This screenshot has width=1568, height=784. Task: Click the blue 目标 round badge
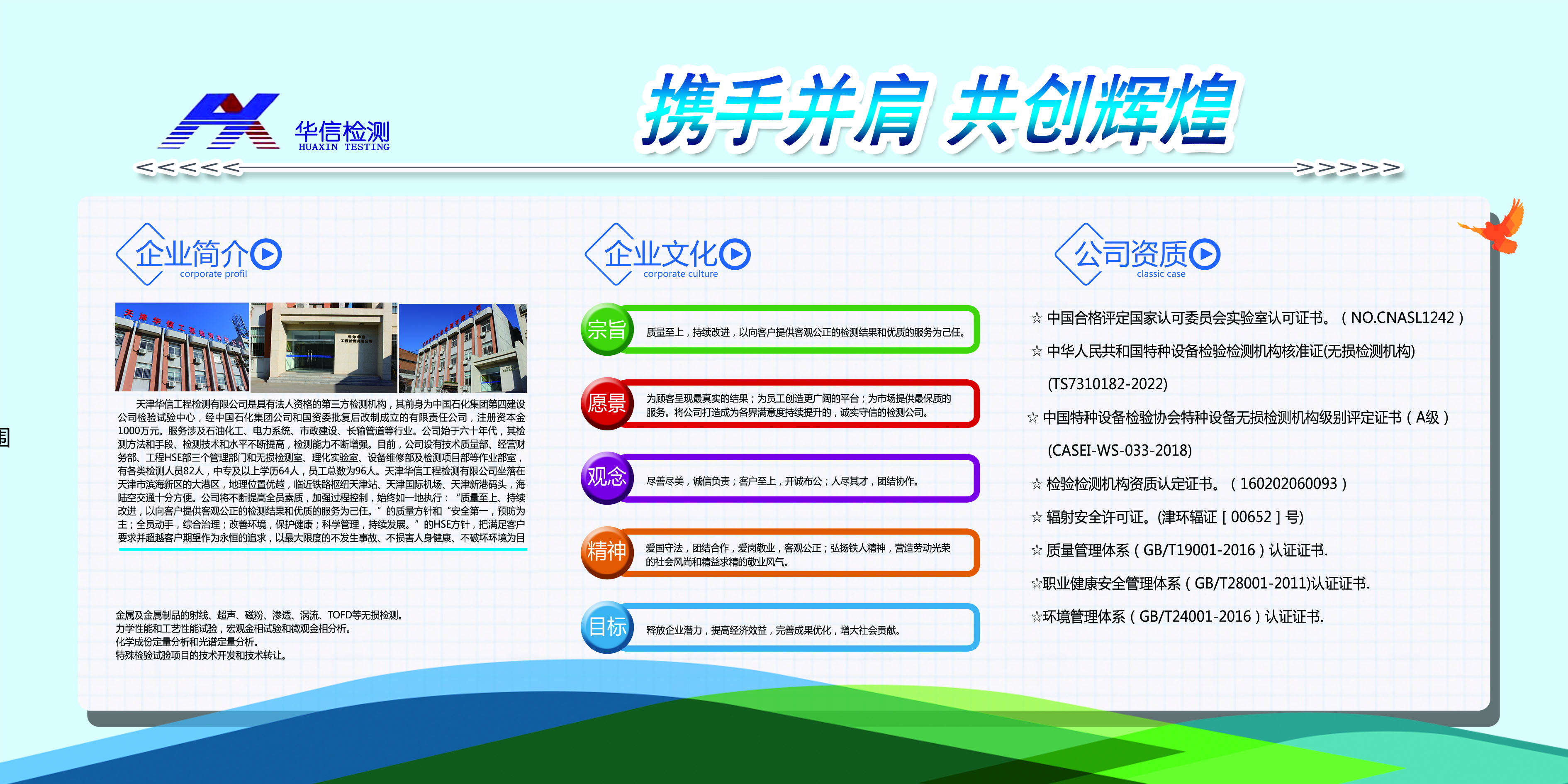pyautogui.click(x=606, y=627)
